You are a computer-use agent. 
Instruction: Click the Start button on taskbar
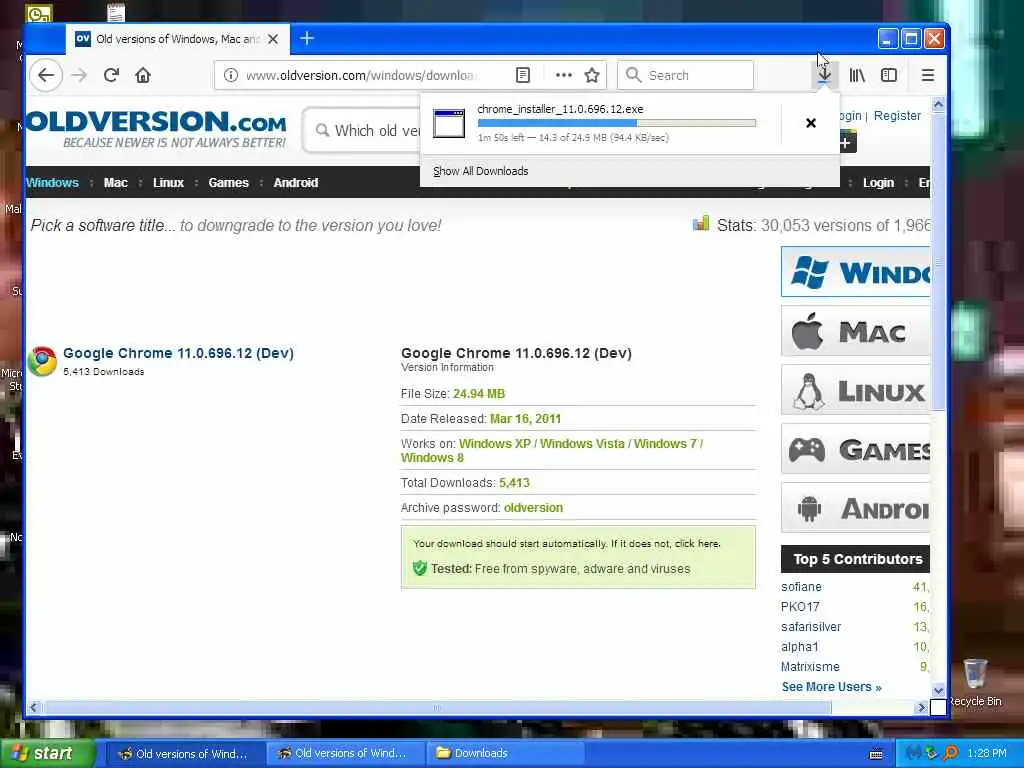[46, 754]
